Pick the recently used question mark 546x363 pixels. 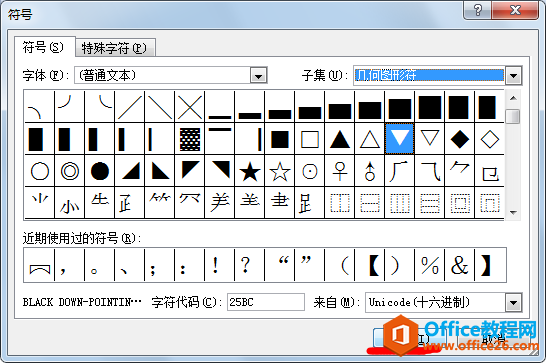(250, 265)
